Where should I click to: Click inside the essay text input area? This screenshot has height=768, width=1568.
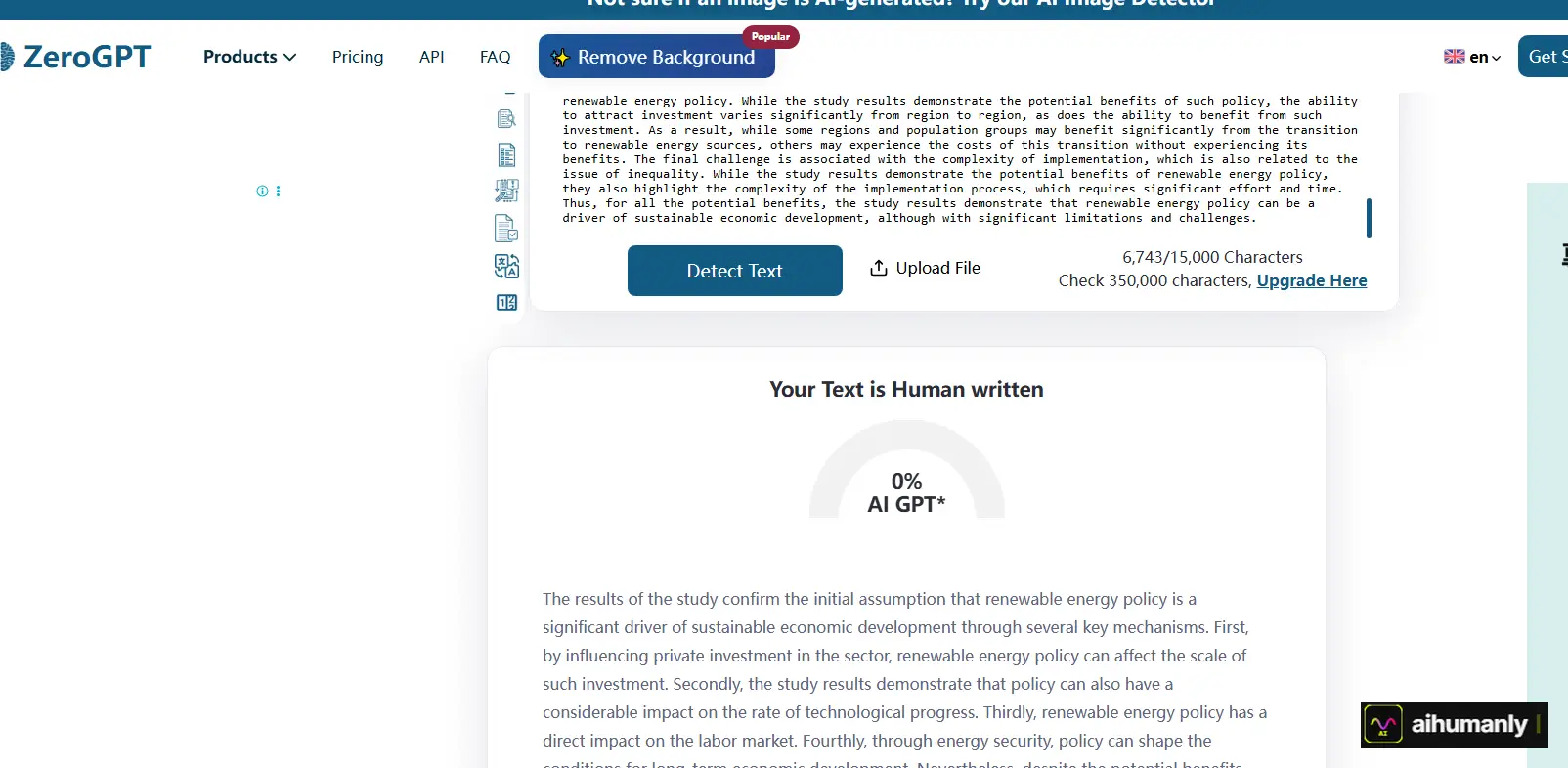point(958,159)
